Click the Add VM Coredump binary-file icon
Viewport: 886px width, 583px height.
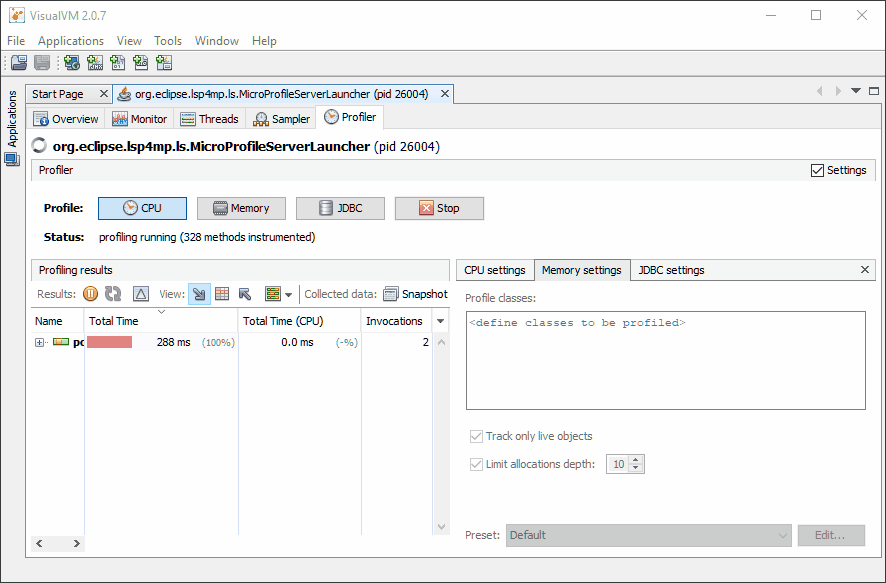pyautogui.click(x=118, y=63)
